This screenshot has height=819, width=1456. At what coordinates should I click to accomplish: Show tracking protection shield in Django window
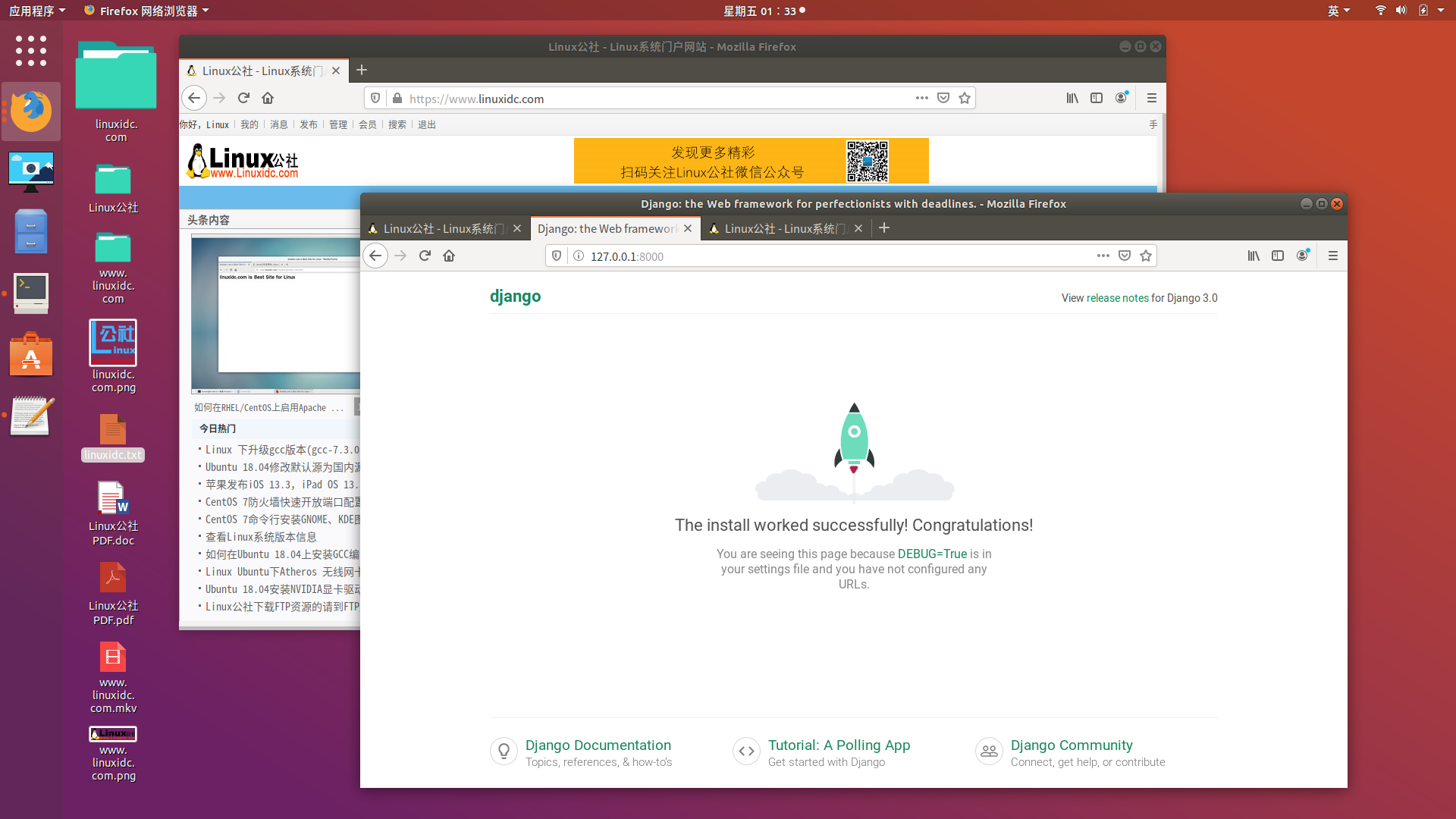(557, 256)
